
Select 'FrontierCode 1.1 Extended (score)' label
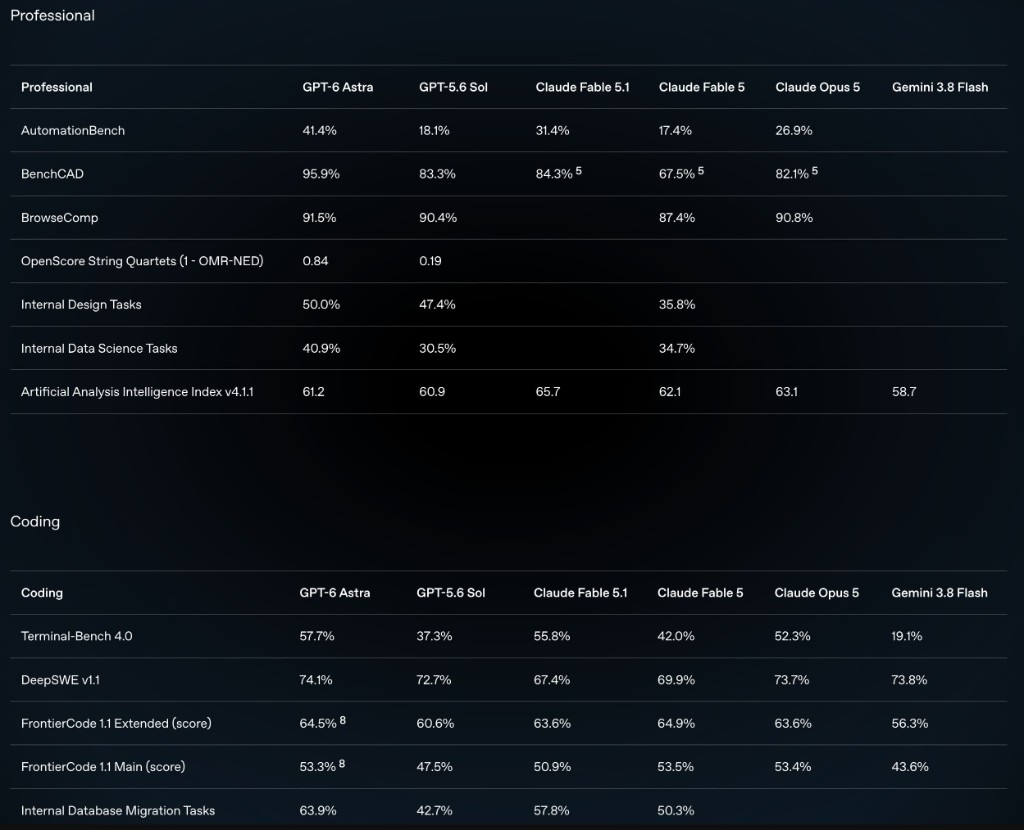(116, 724)
